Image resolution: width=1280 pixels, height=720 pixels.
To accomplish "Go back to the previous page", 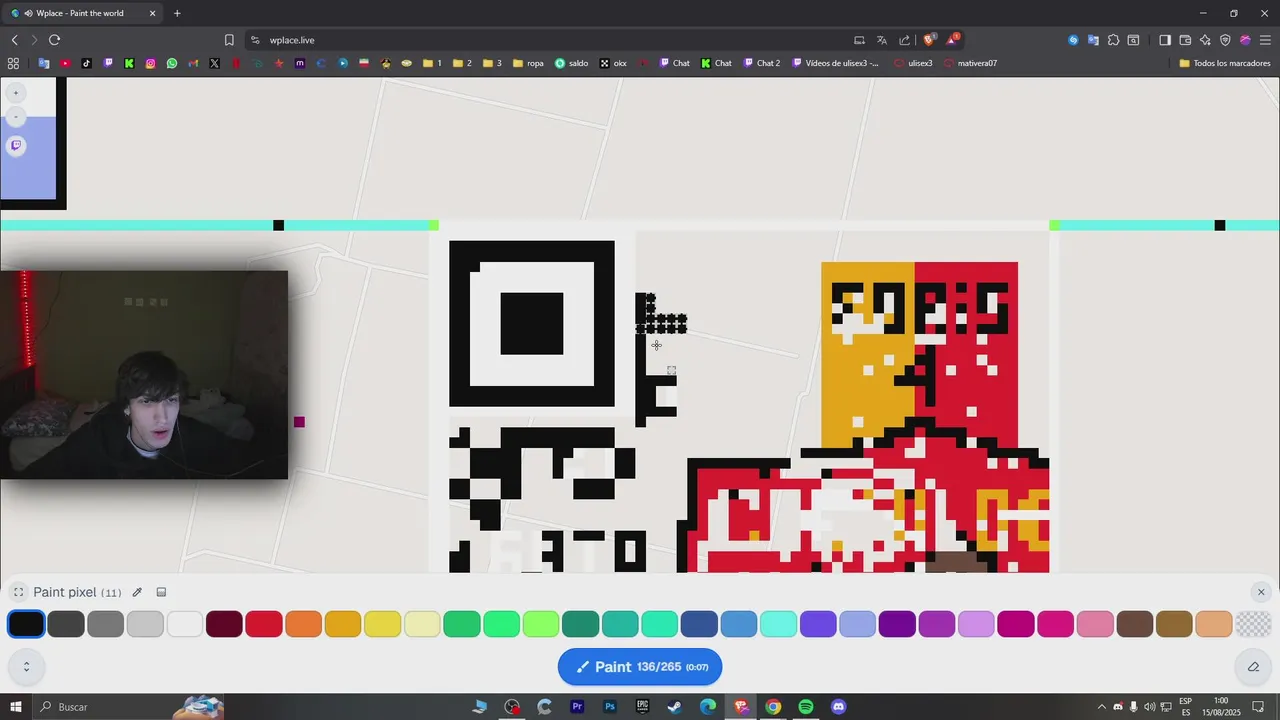I will coord(15,40).
